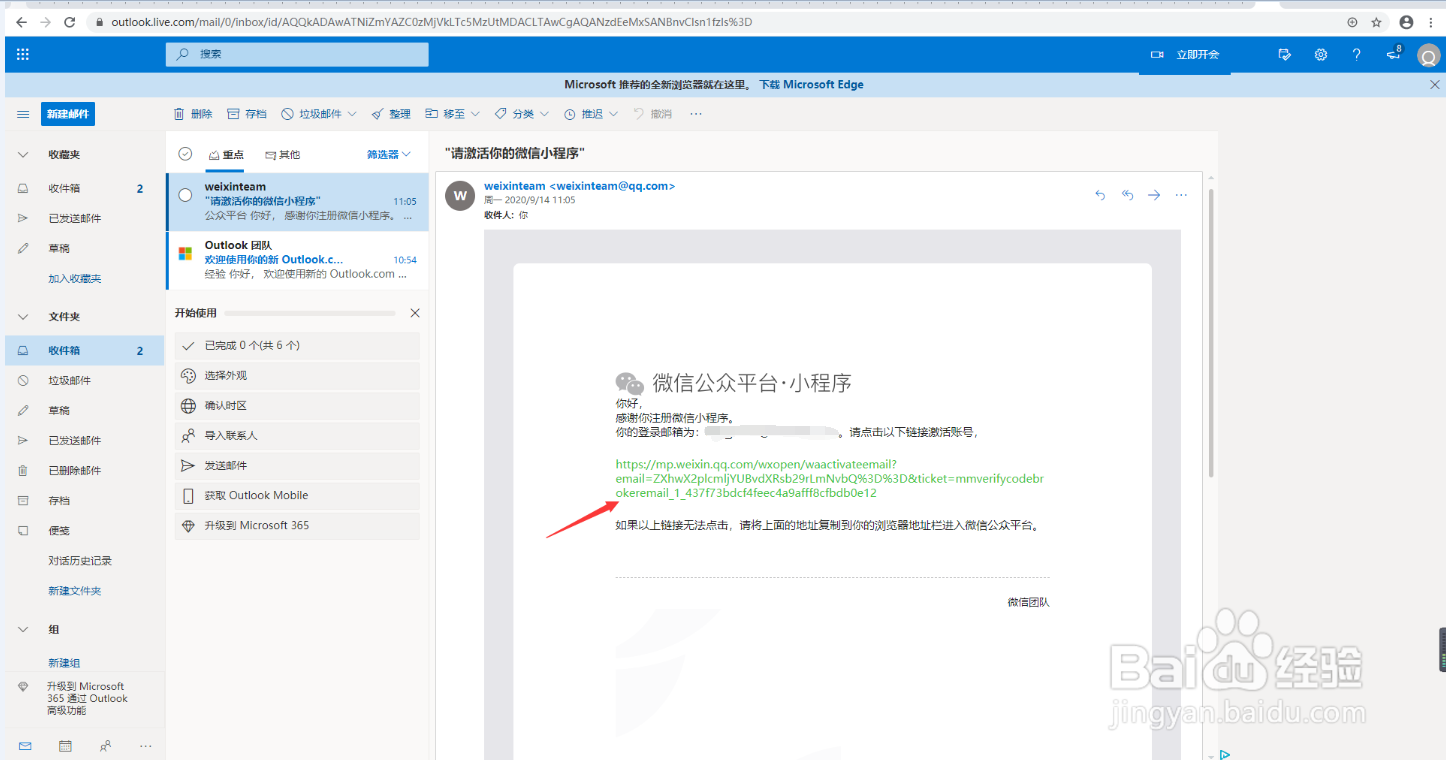Click the 搜索 search input field
Viewport: 1446px width, 763px height.
click(x=297, y=54)
